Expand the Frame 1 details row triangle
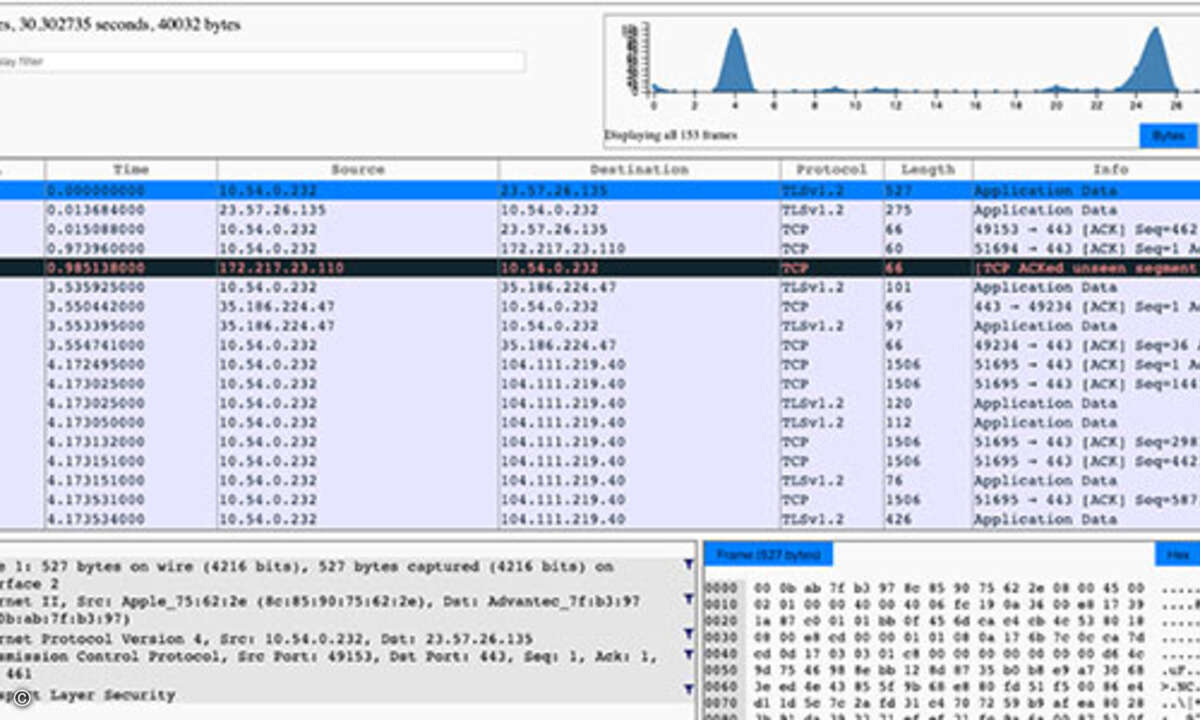This screenshot has width=1200, height=720. pyautogui.click(x=688, y=566)
